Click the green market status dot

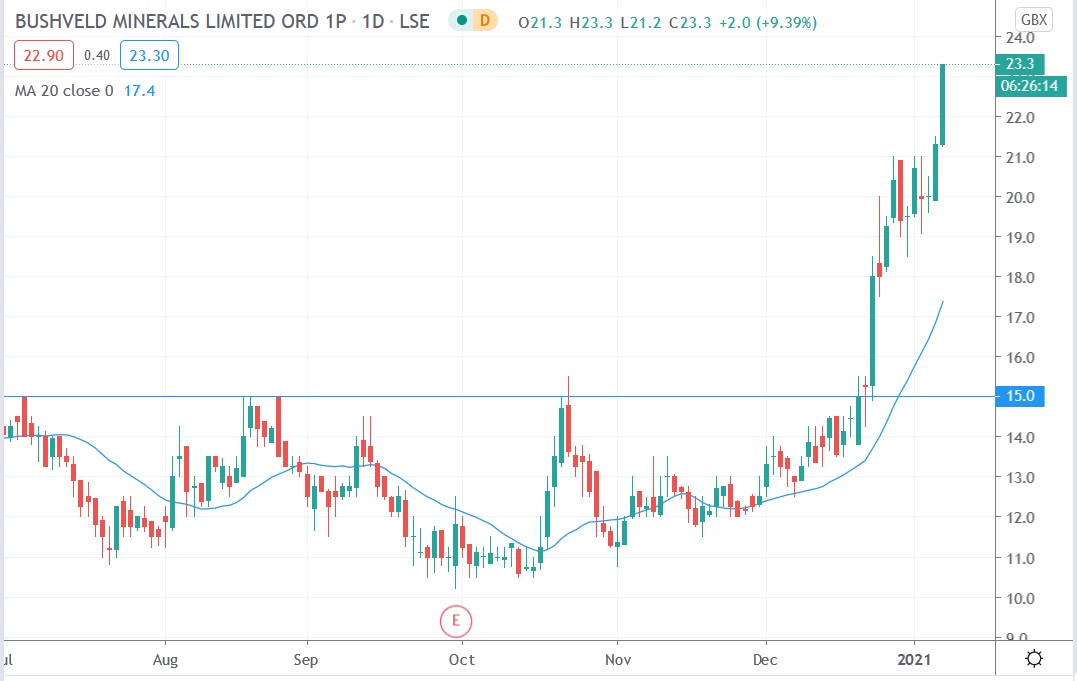click(462, 21)
